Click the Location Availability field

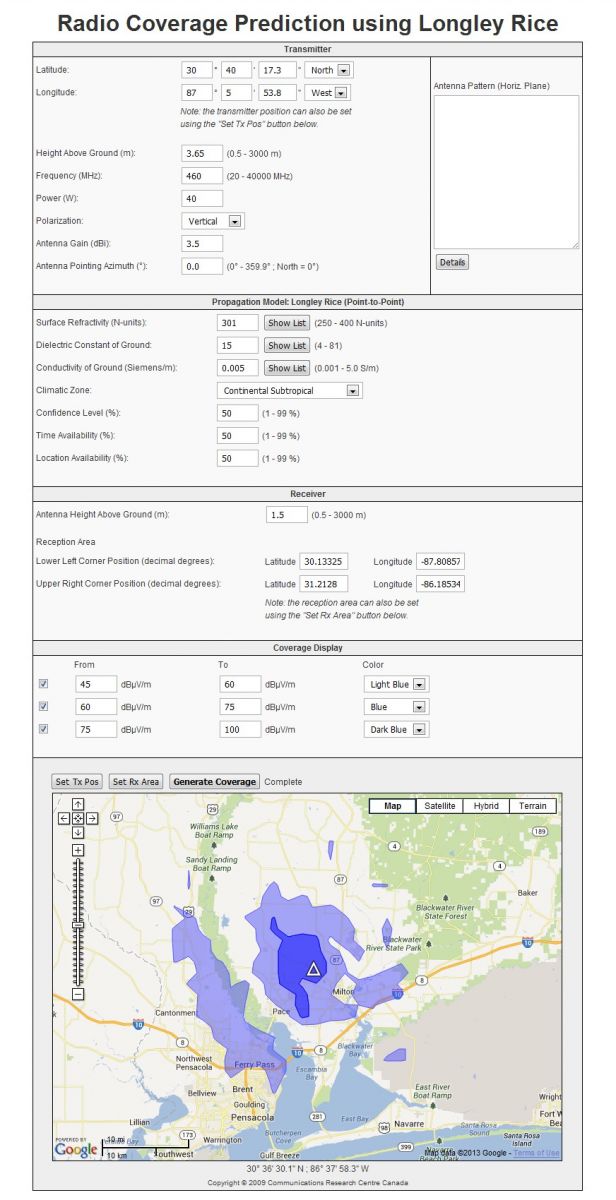(x=238, y=458)
